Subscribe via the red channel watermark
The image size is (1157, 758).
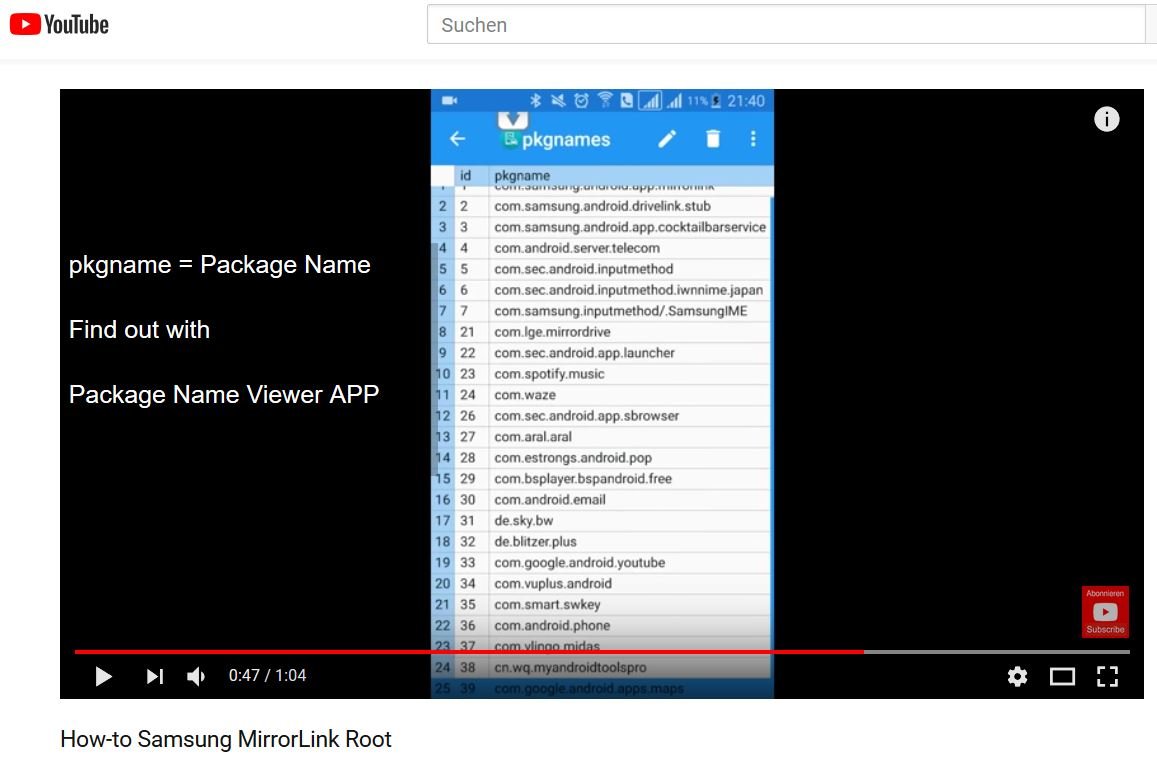pyautogui.click(x=1105, y=612)
